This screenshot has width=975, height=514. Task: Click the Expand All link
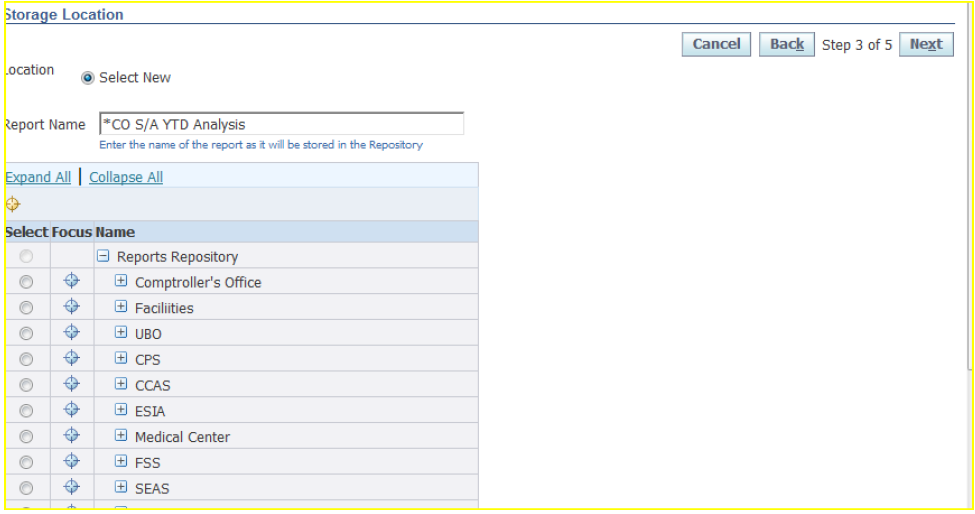(38, 177)
